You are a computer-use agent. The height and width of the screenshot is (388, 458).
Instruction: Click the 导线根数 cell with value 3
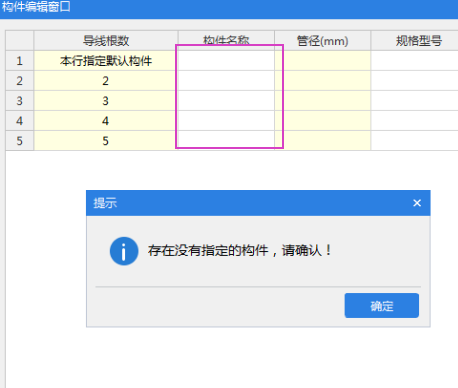[106, 101]
